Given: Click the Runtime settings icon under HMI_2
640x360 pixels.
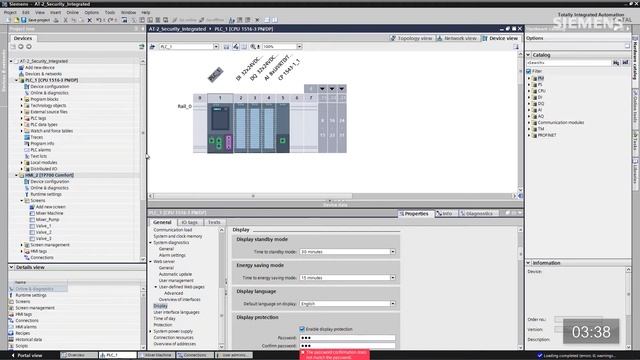Looking at the screenshot, I should (27, 194).
